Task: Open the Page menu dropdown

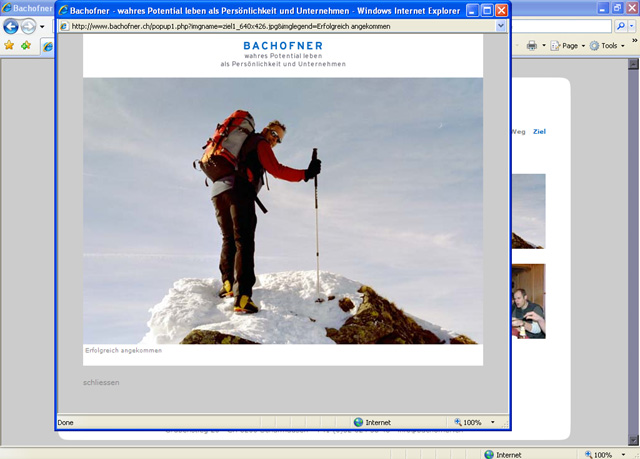Action: 570,46
